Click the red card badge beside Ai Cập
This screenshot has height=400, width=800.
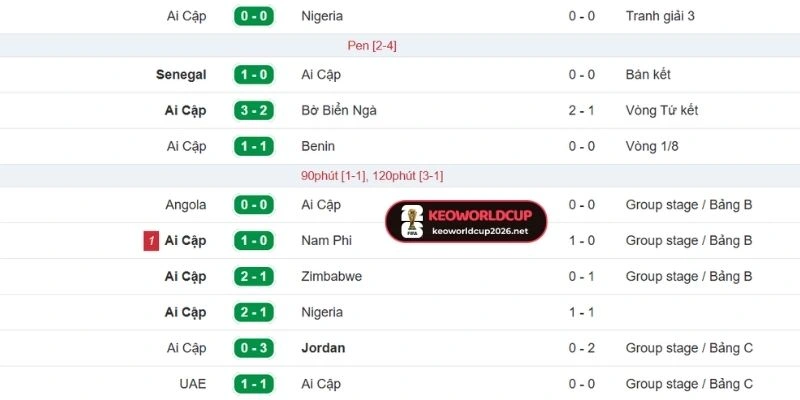[150, 241]
